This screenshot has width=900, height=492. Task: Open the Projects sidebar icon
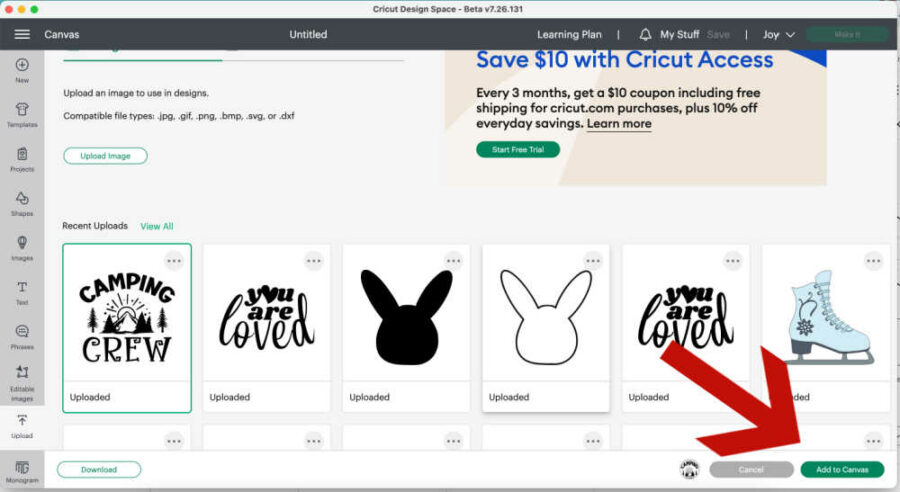click(22, 159)
